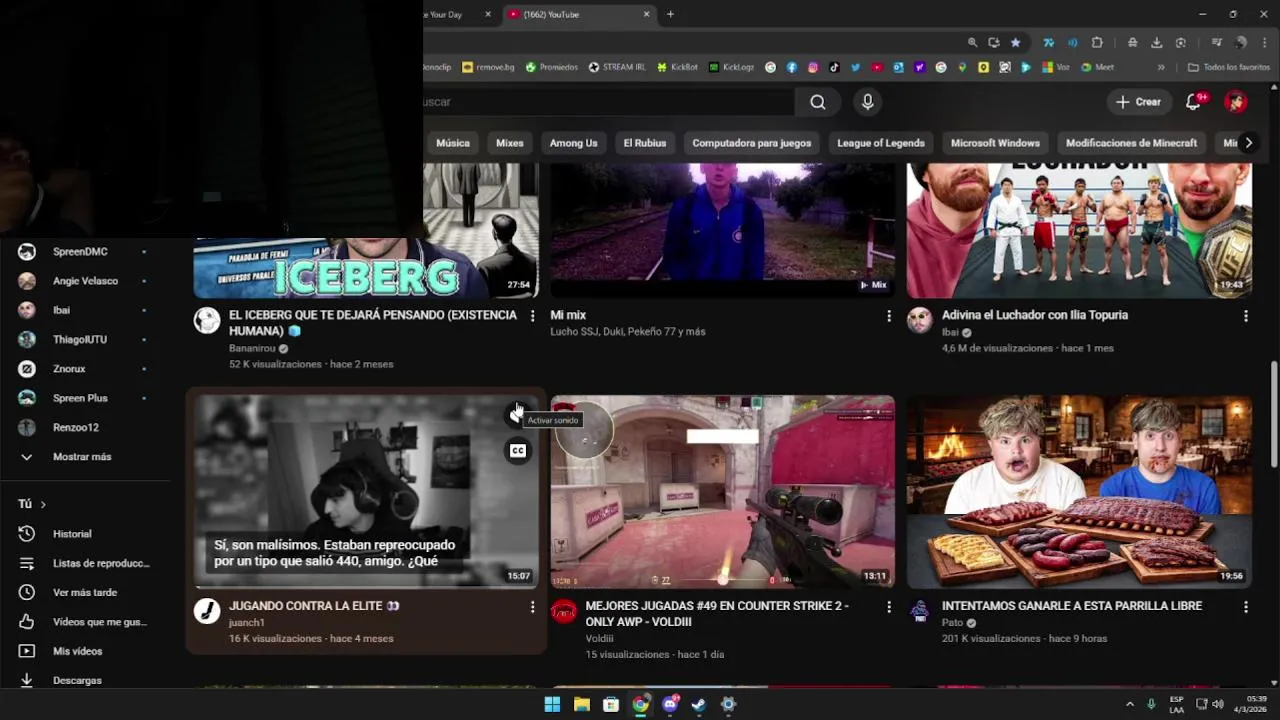Open the Mi mix playlist thumbnail
1280x720 pixels.
click(723, 231)
